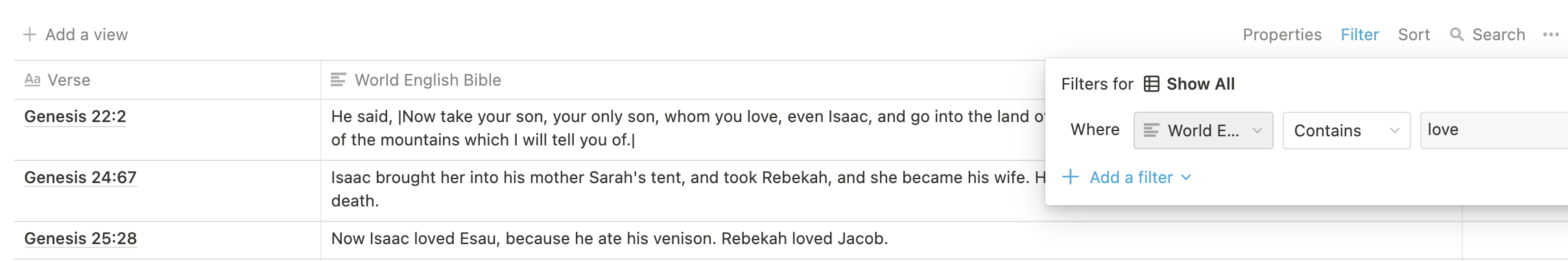Click the text icon in World English Bible header
Image resolution: width=1568 pixels, height=261 pixels.
click(339, 80)
